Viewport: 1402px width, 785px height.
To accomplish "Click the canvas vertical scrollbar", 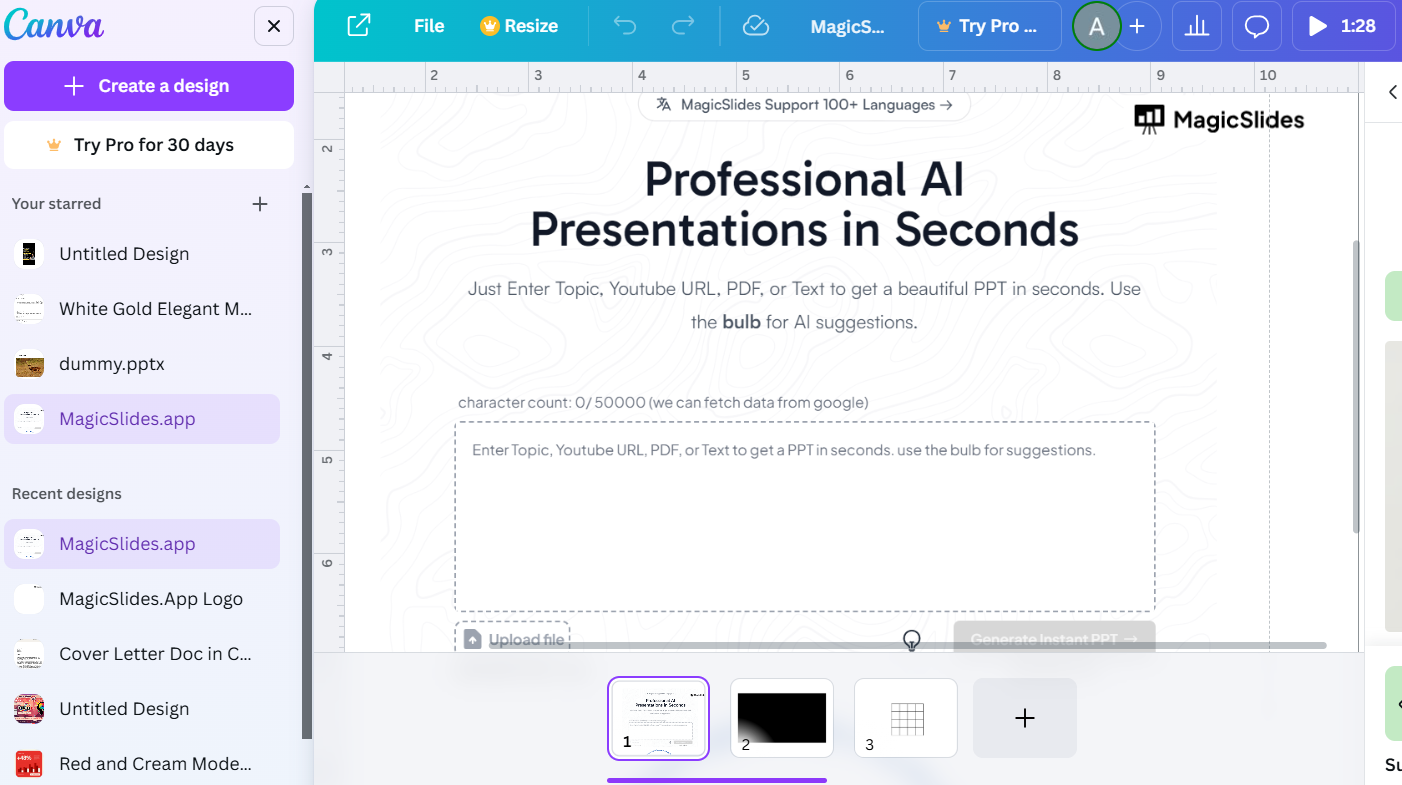I will pos(1356,386).
